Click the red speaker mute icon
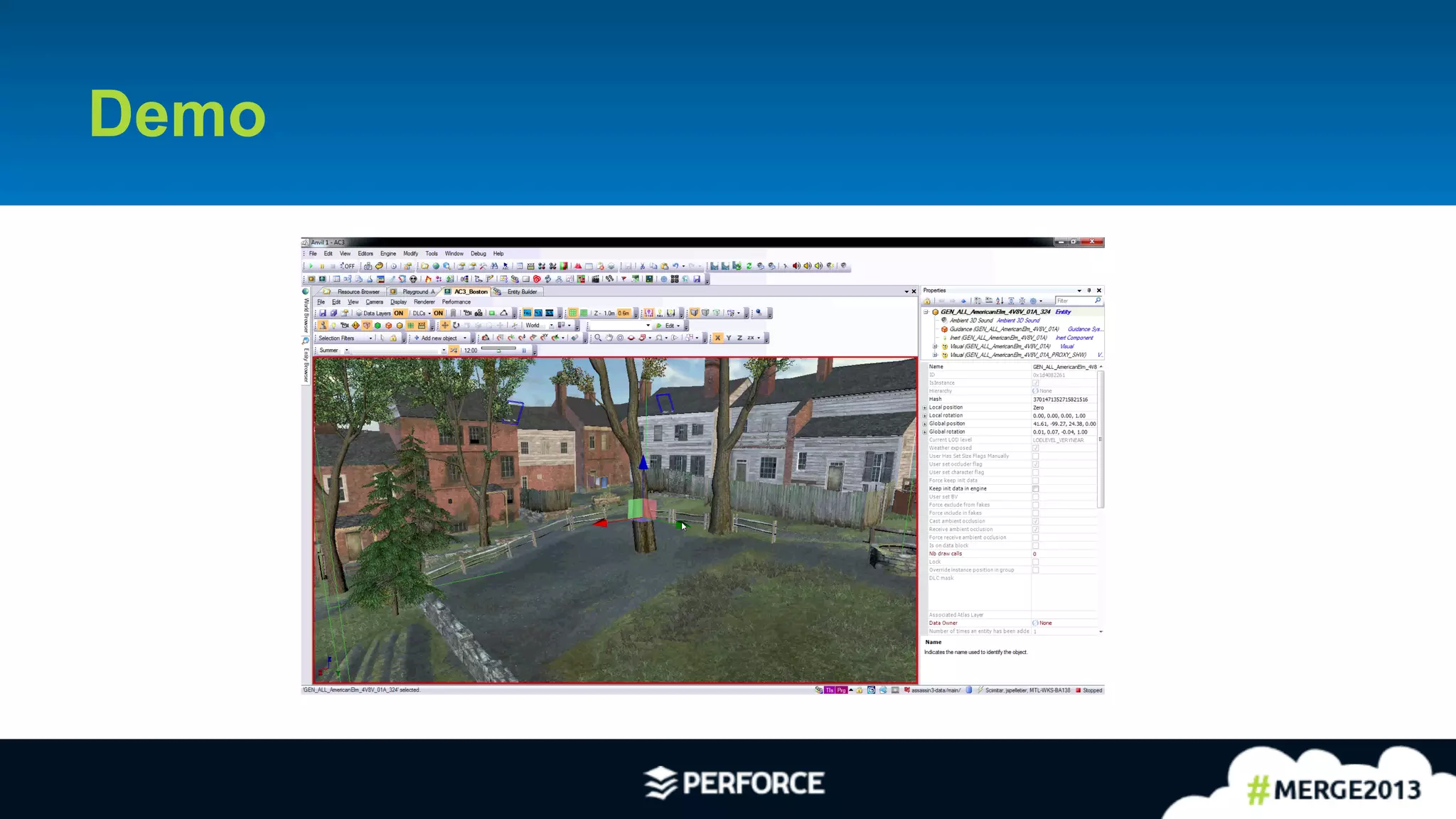 [x=796, y=266]
